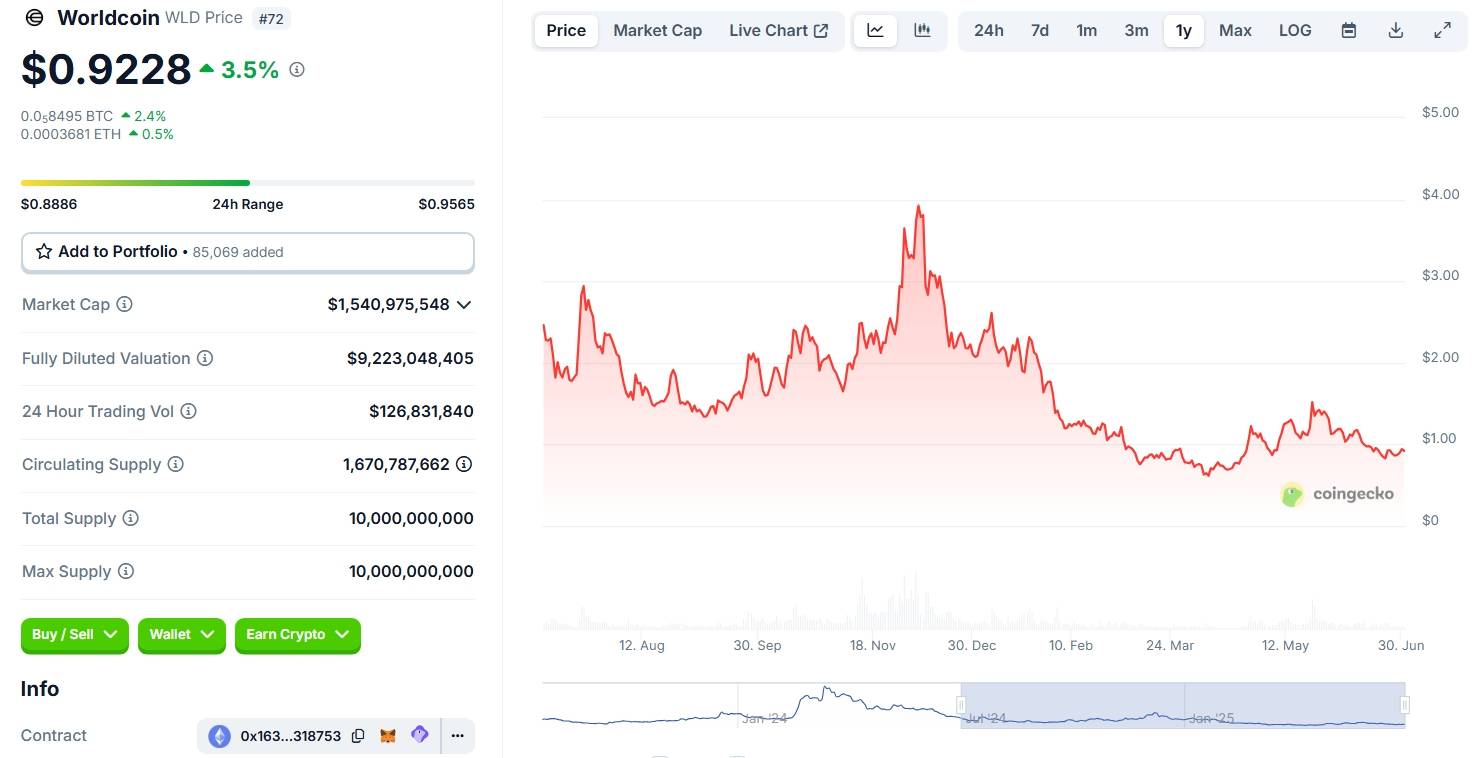The image size is (1481, 758).
Task: Click the $1,540,975,548 market cap value
Action: [x=388, y=304]
